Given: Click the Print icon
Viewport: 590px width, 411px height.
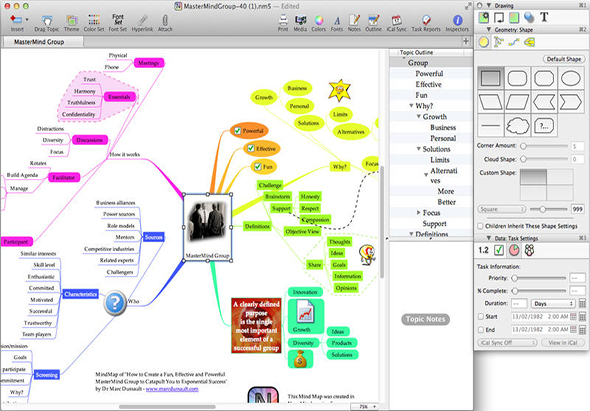Looking at the screenshot, I should (283, 23).
